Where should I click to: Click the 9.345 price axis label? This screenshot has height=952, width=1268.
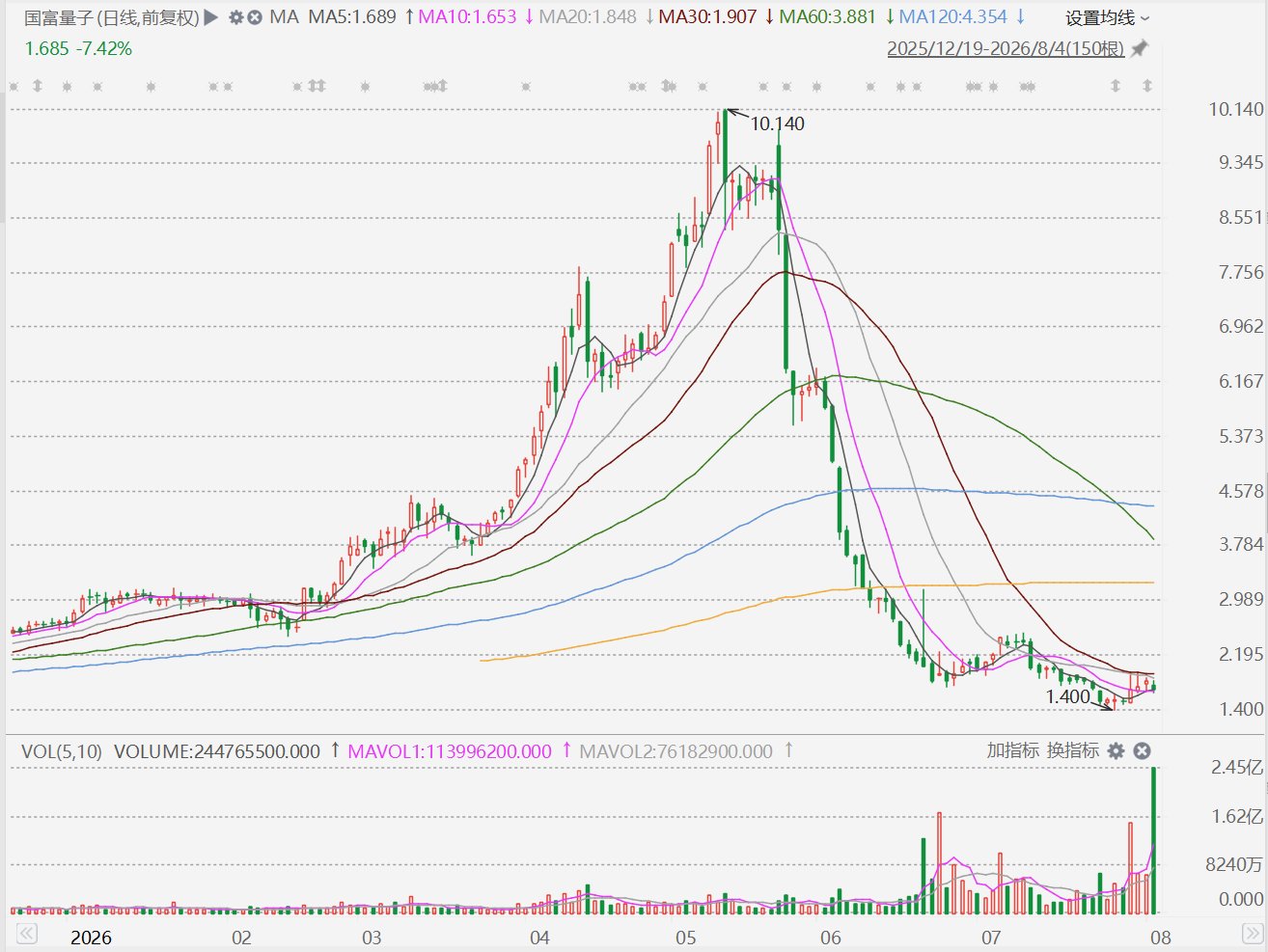pyautogui.click(x=1241, y=162)
